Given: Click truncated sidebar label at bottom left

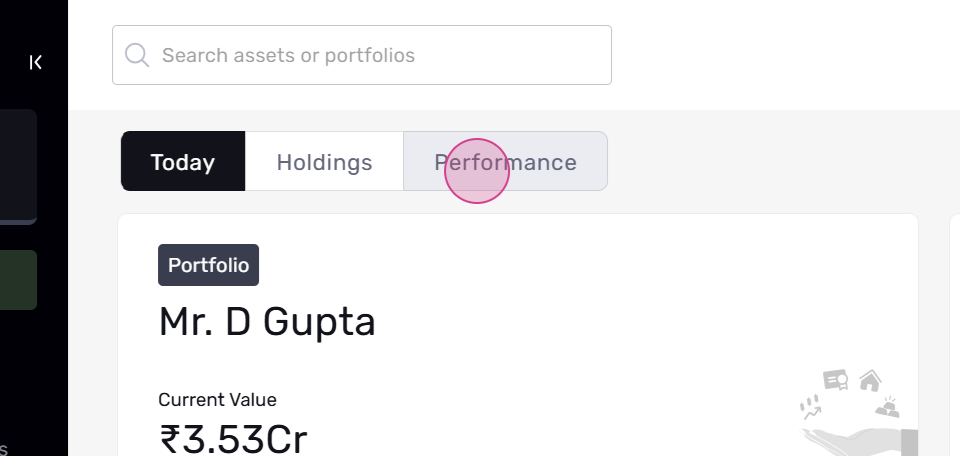Looking at the screenshot, I should [3, 450].
